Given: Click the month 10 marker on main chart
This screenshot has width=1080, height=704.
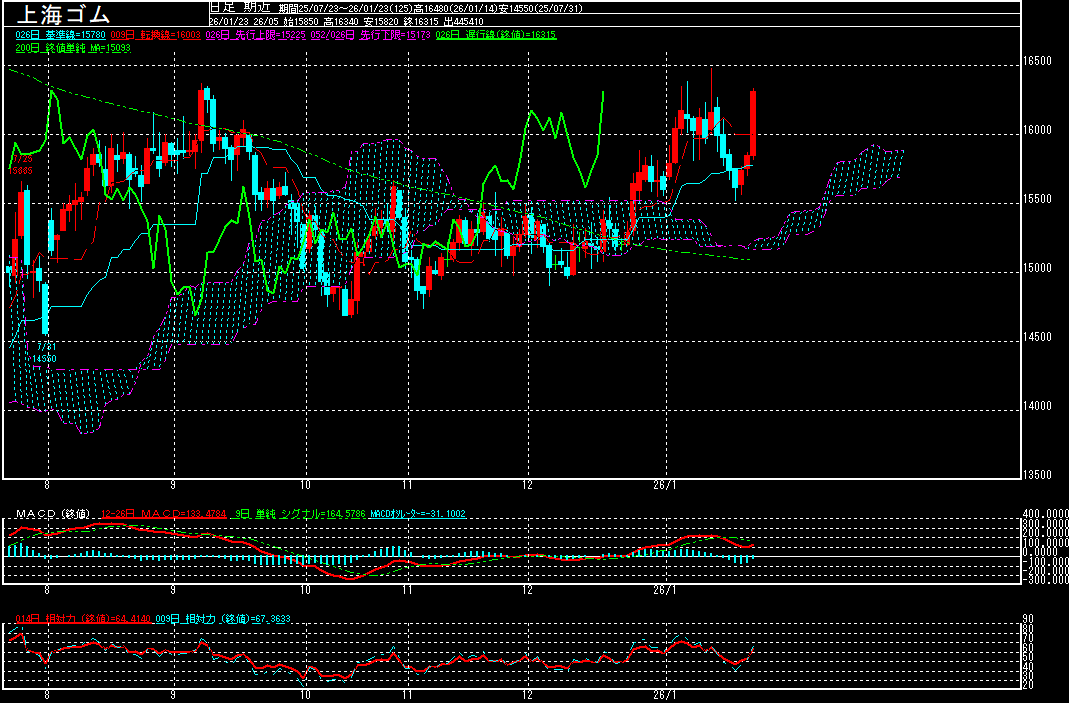Looking at the screenshot, I should click(305, 483).
